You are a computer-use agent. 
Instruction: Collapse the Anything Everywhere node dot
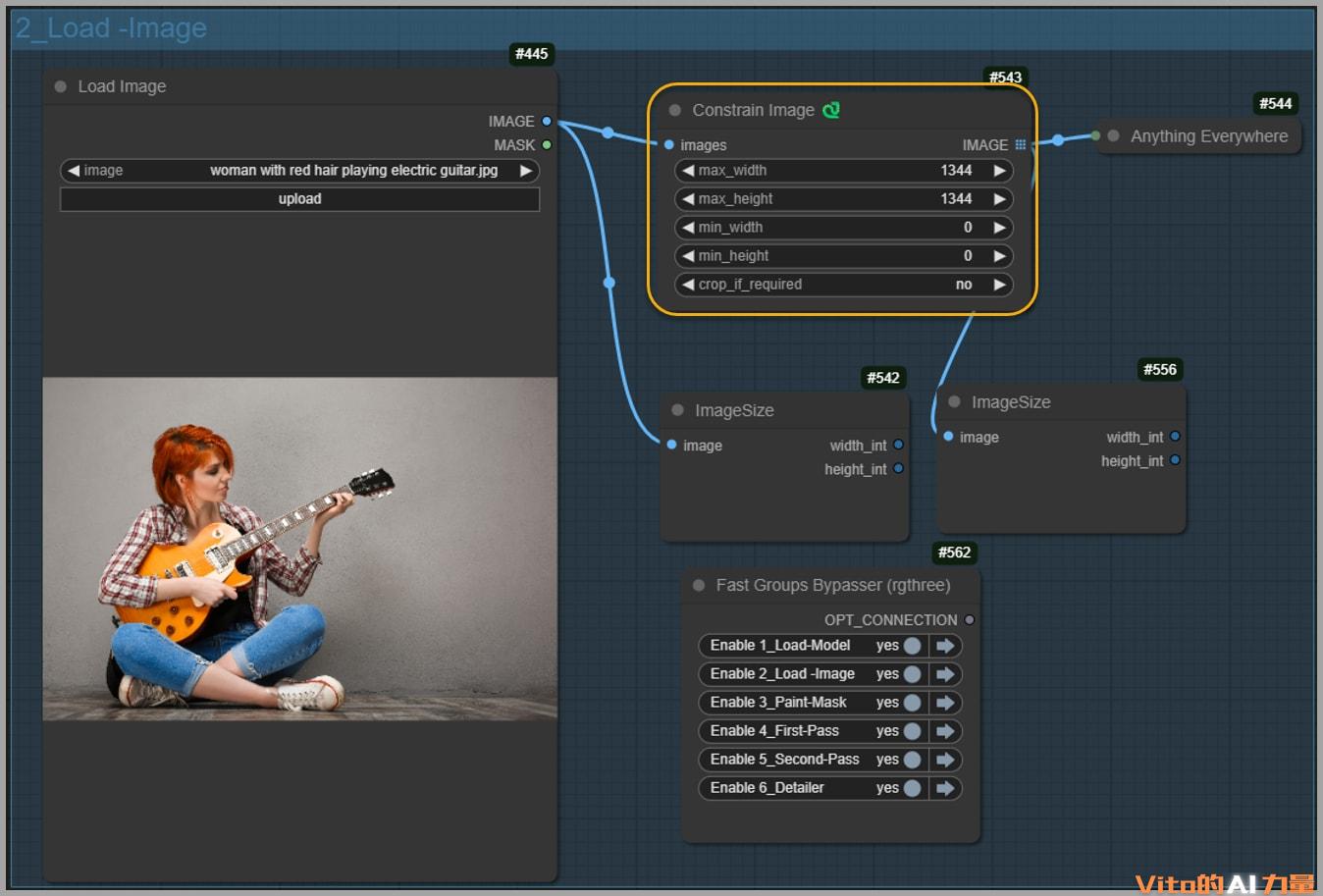[1113, 136]
